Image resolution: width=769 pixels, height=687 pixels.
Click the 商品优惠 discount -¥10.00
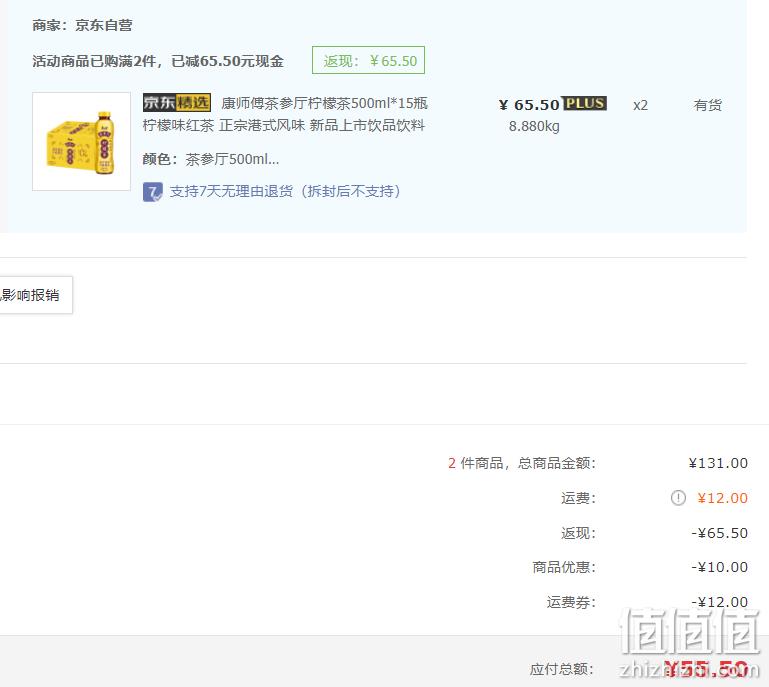(x=719, y=567)
